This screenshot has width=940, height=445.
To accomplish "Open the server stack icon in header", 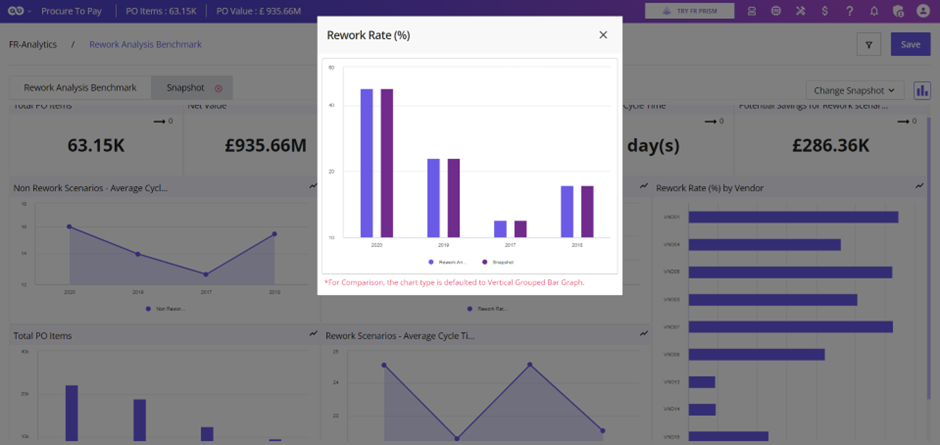I will click(751, 11).
